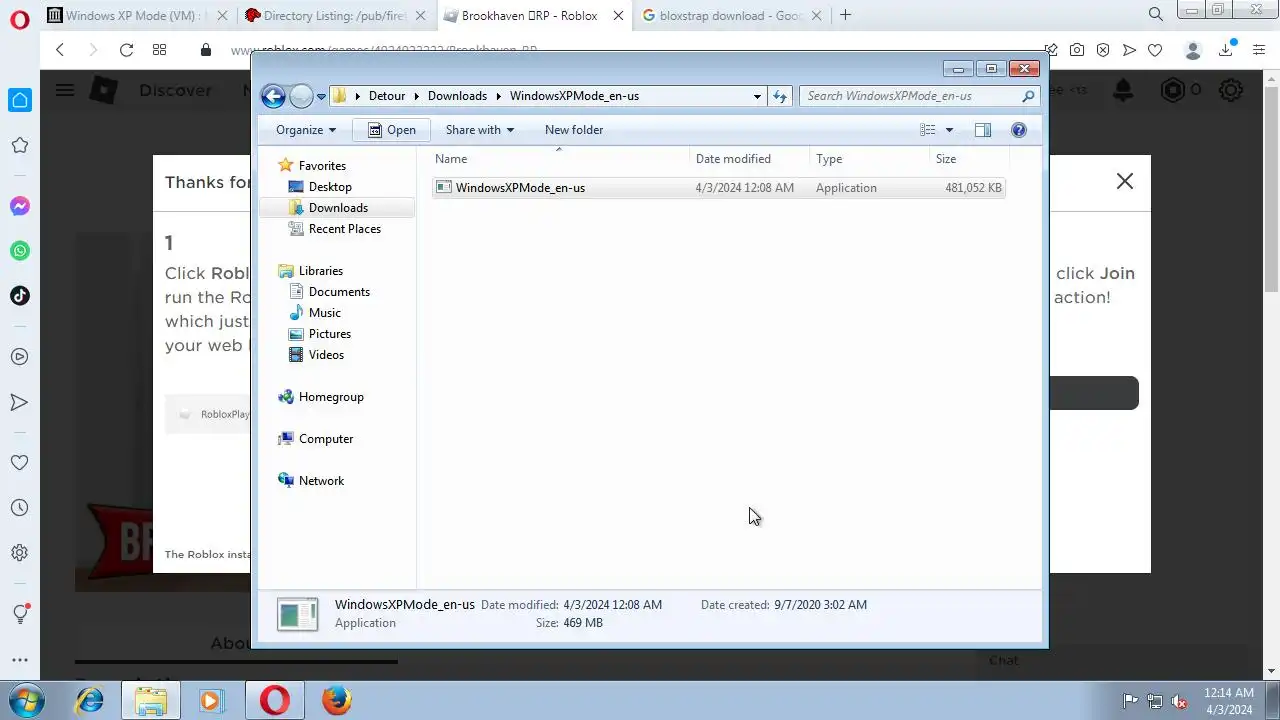Close the Roblox thanks dialog X
The height and width of the screenshot is (720, 1280).
1125,181
